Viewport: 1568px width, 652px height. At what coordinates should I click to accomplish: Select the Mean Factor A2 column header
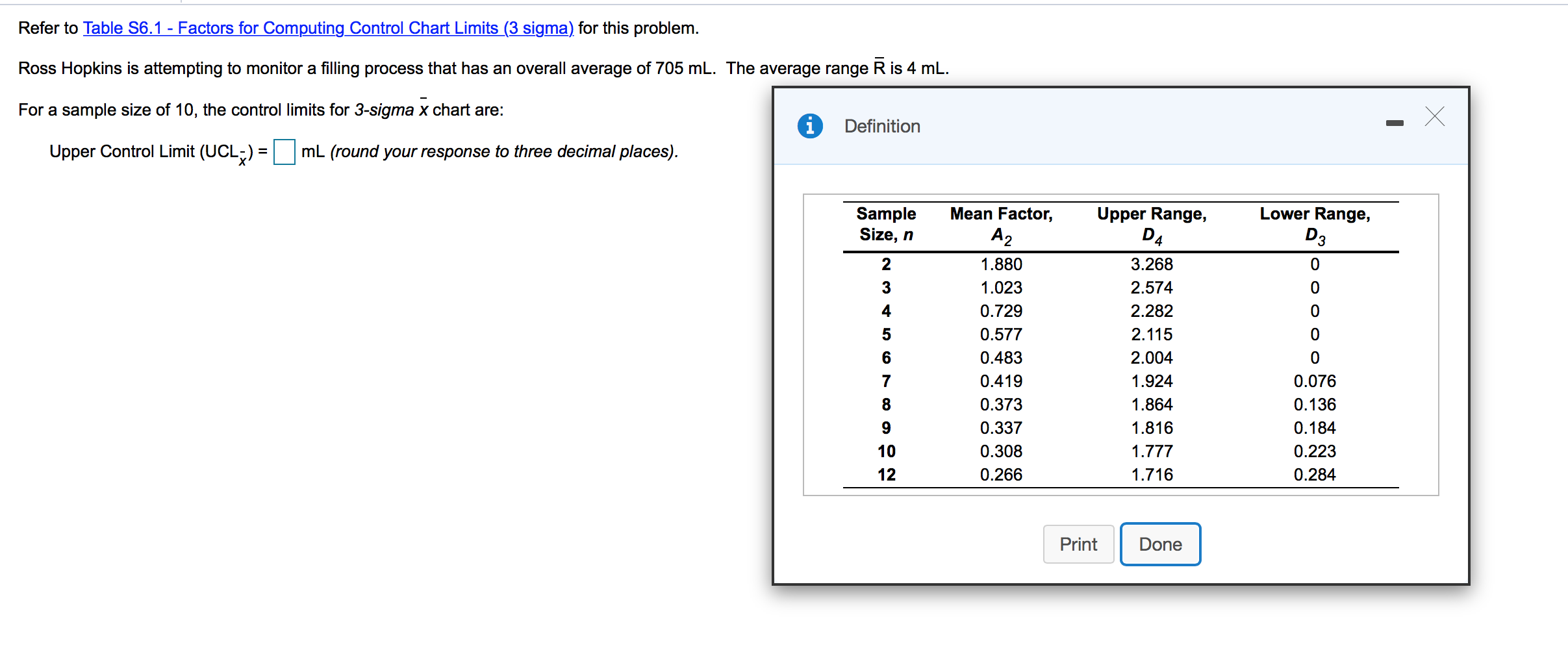coord(1001,224)
